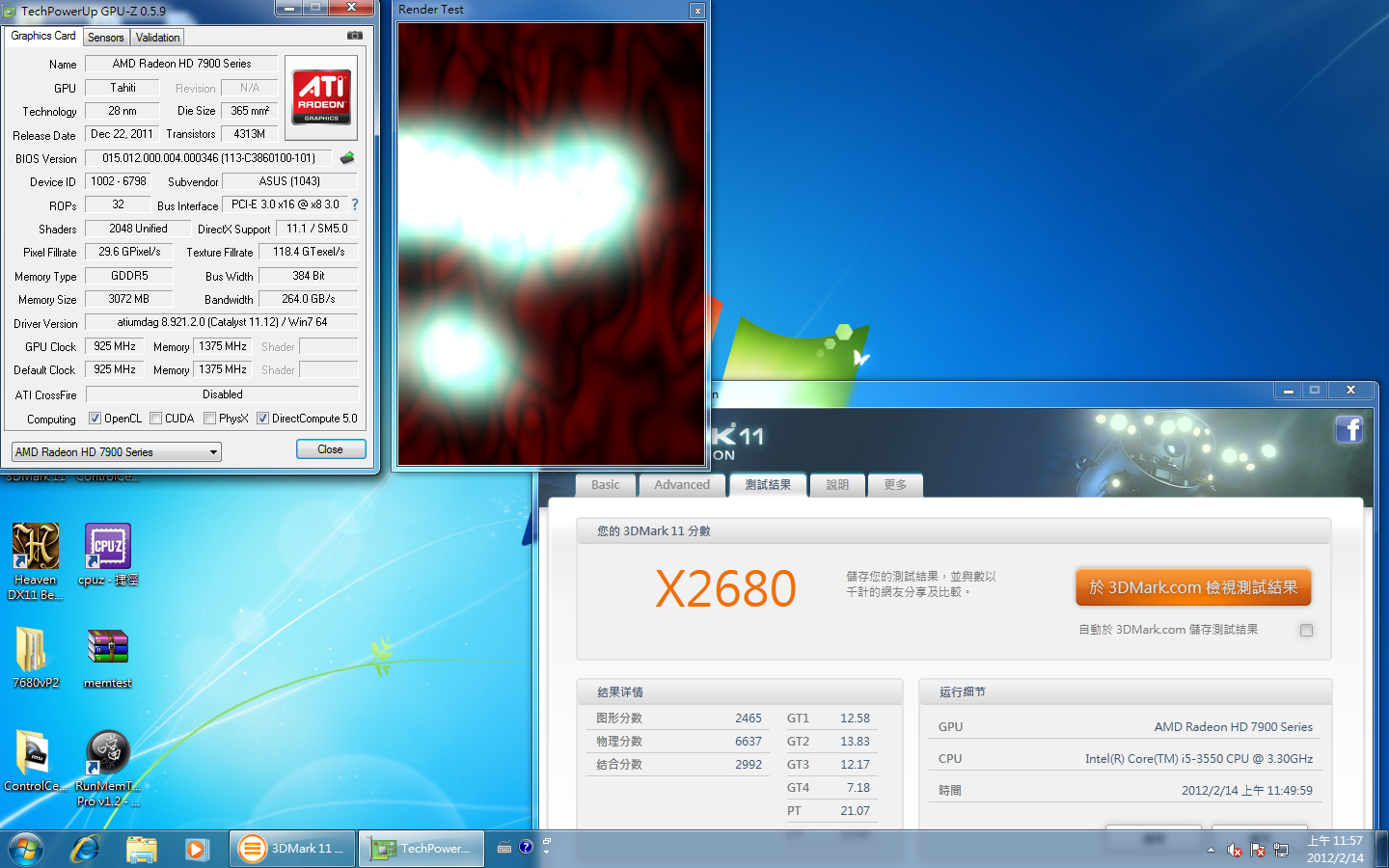Switch to the Sensors tab
This screenshot has width=1389, height=868.
106,38
